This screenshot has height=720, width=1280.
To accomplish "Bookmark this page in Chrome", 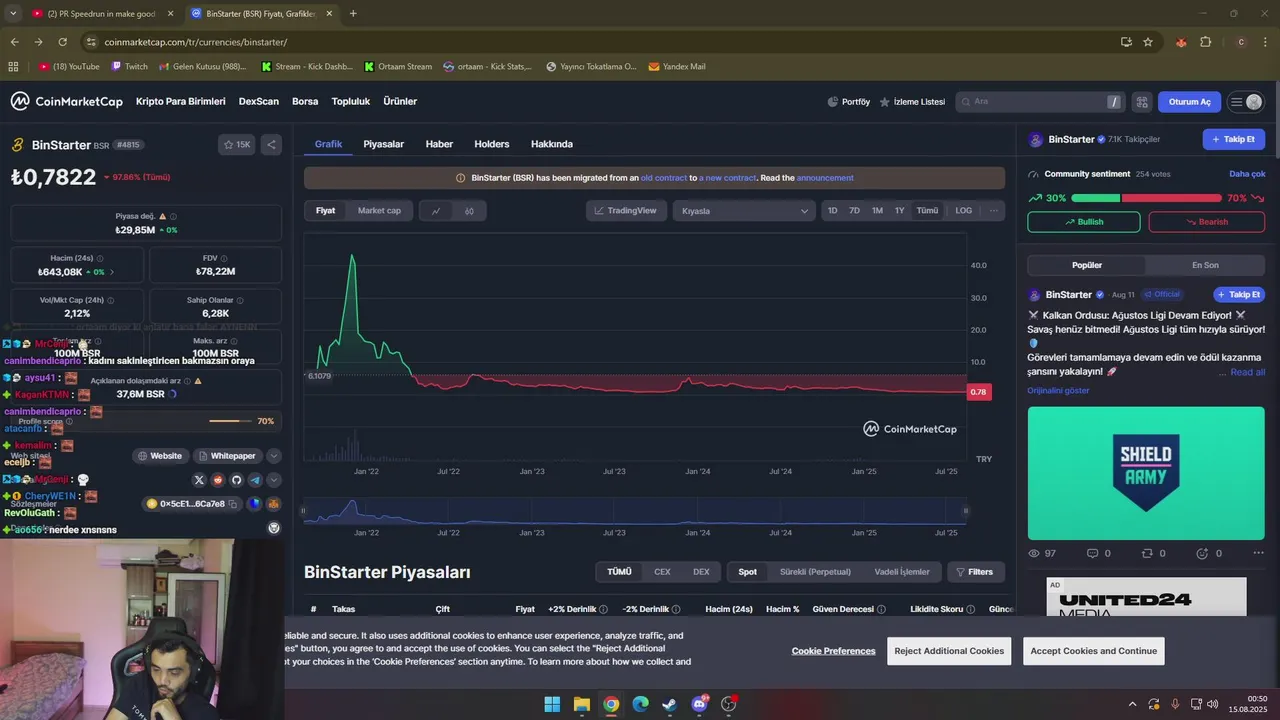I will tap(1148, 42).
